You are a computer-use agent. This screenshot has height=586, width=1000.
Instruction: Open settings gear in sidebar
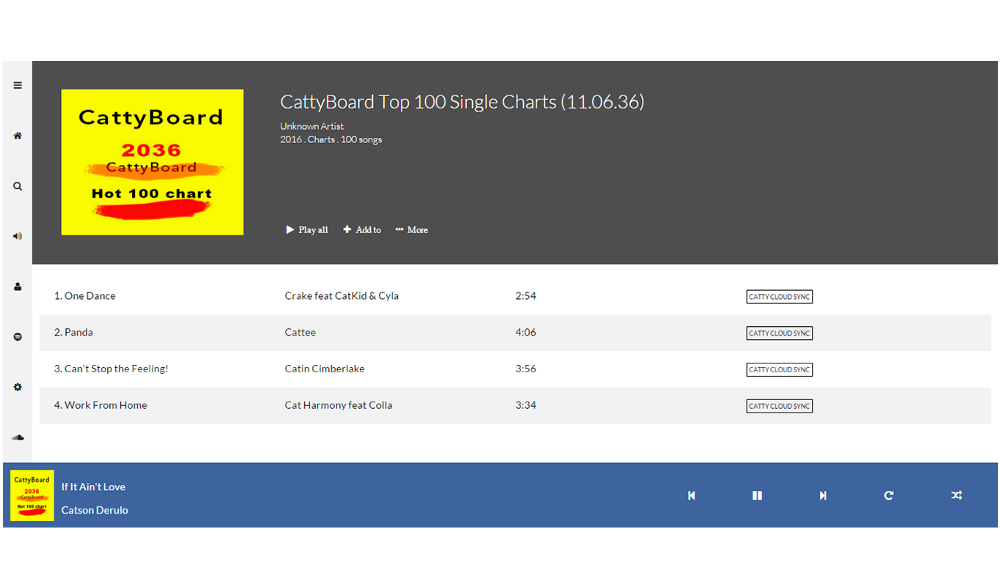[x=18, y=387]
